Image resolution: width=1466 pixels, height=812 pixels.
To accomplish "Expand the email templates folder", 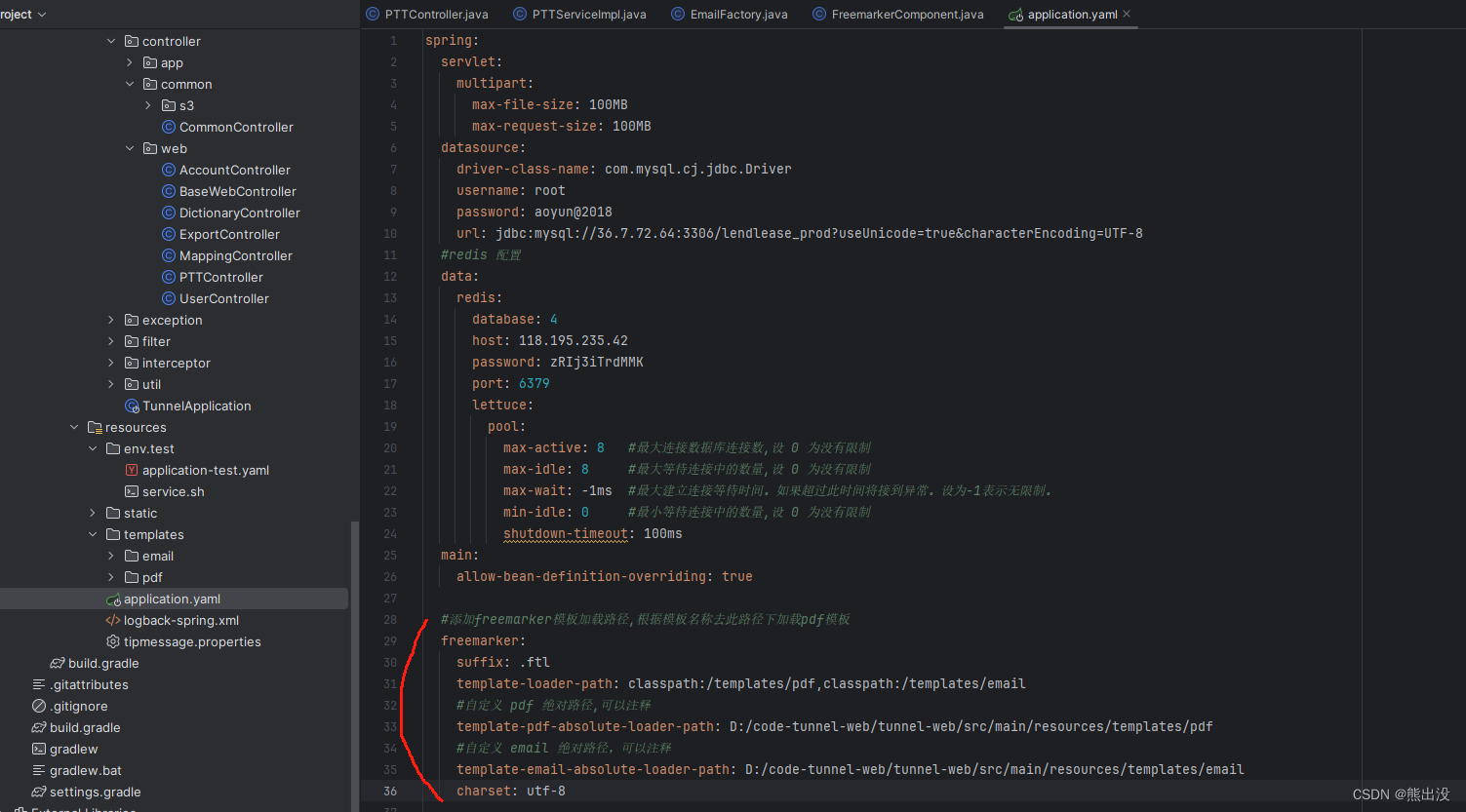I will point(110,556).
